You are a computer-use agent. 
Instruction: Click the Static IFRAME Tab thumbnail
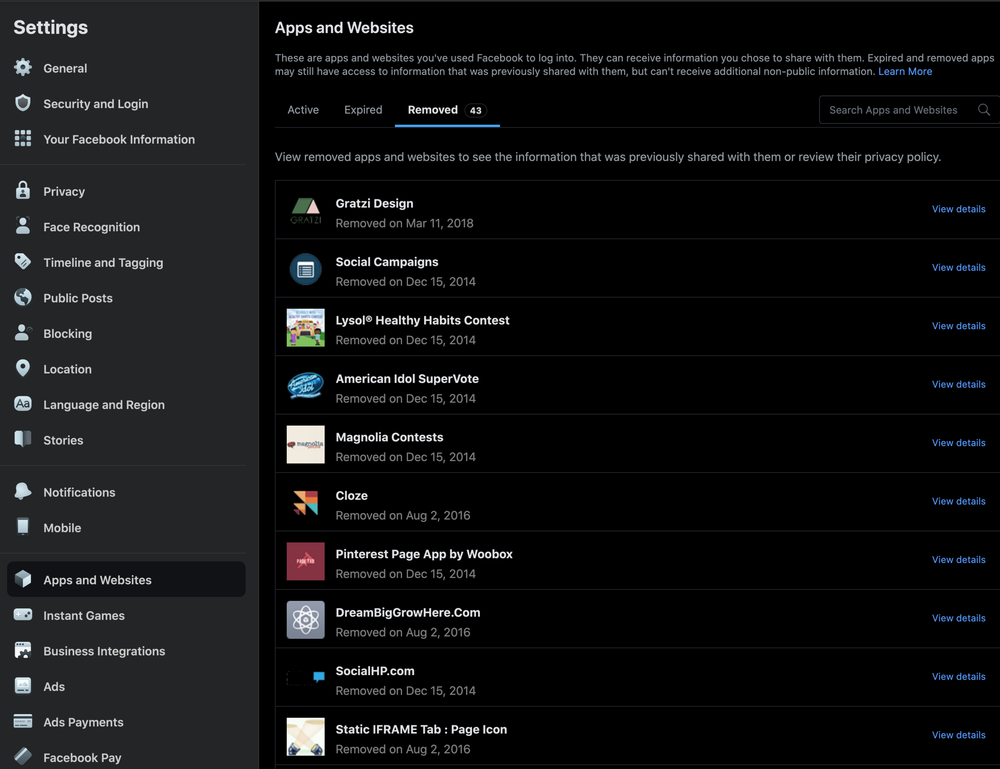pyautogui.click(x=305, y=736)
